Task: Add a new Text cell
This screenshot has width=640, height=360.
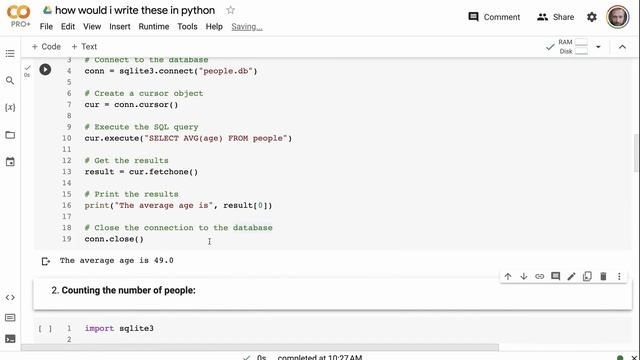Action: pos(84,47)
